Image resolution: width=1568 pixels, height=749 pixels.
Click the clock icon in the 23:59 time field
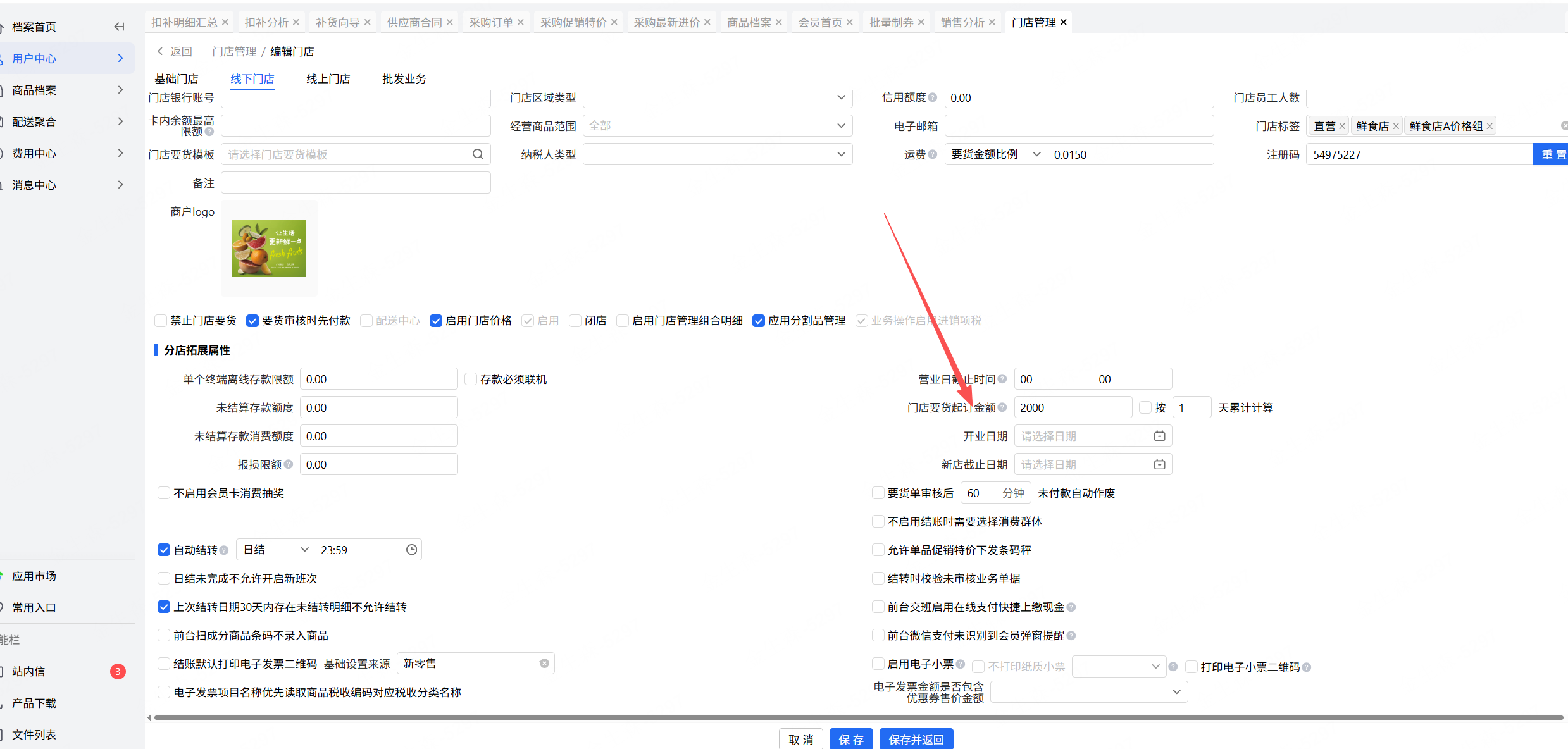(411, 550)
